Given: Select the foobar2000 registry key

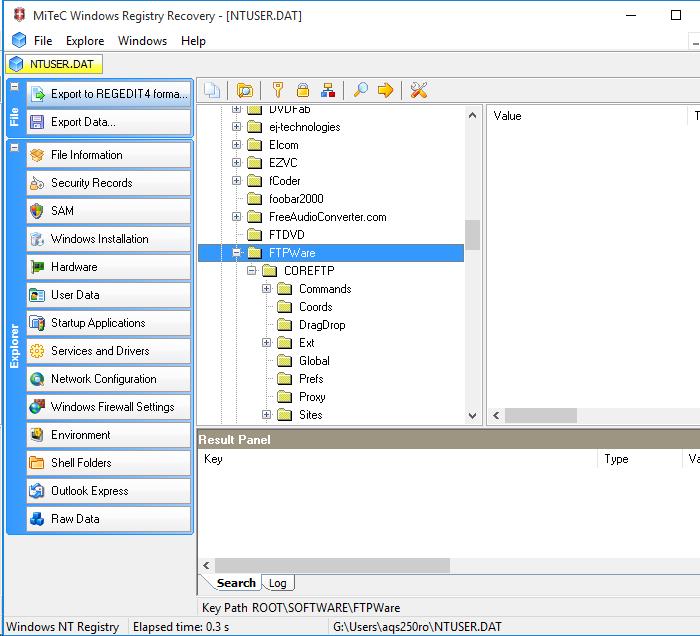Looking at the screenshot, I should click(x=296, y=199).
